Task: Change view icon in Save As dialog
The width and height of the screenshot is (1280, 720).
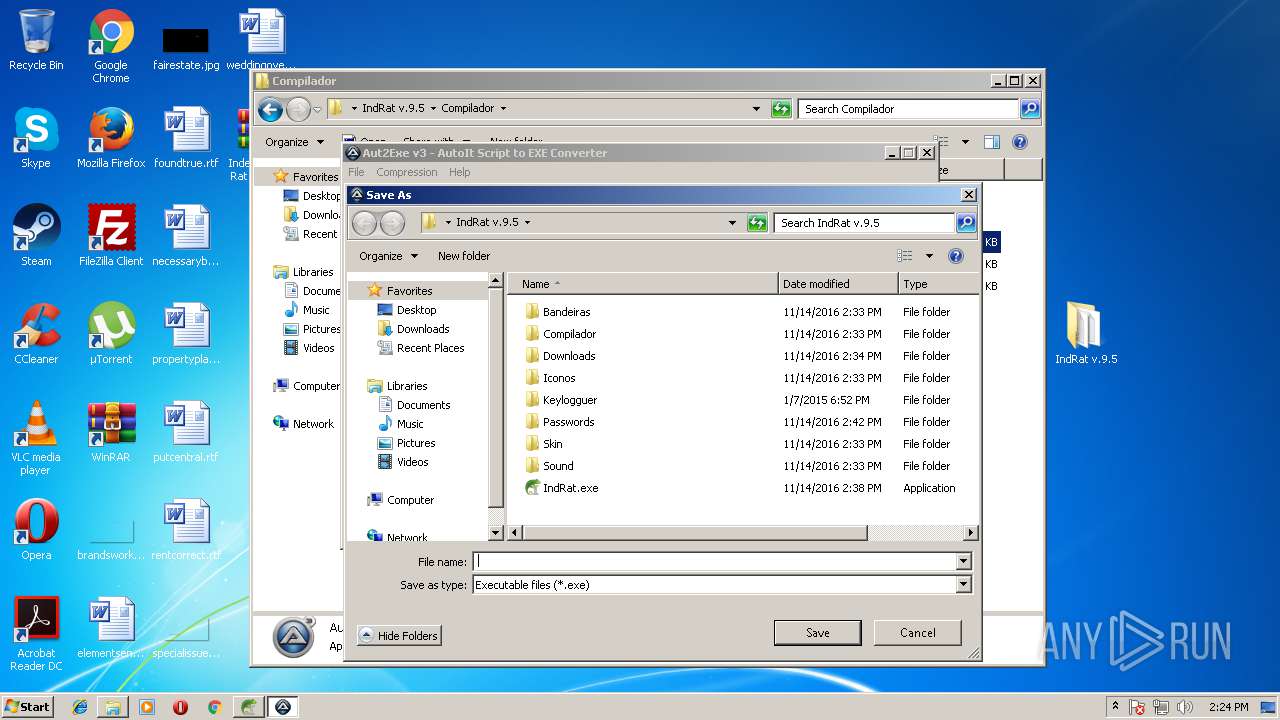Action: coord(905,256)
